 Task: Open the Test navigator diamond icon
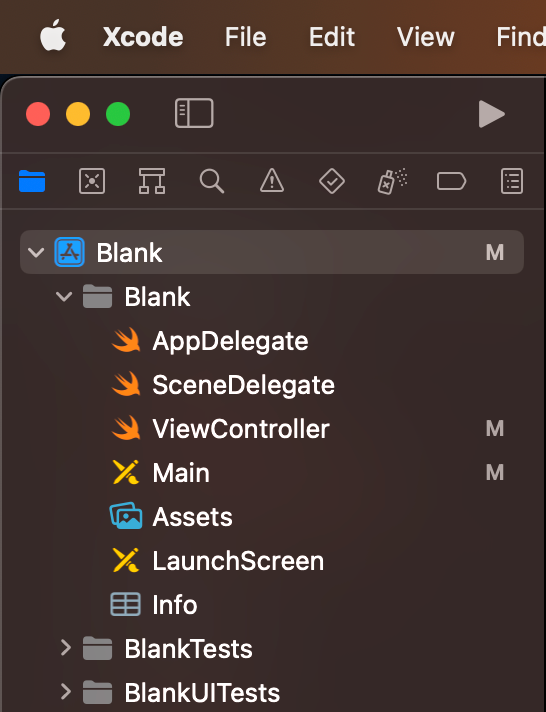coord(332,181)
